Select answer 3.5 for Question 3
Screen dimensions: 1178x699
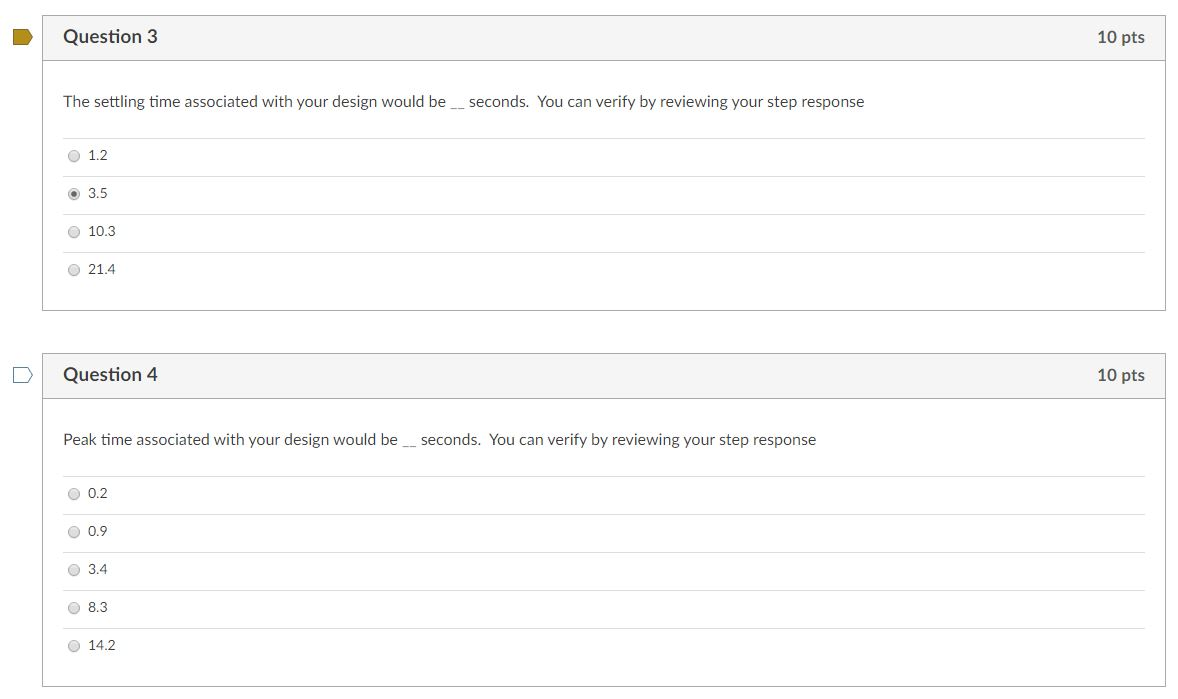click(x=74, y=193)
